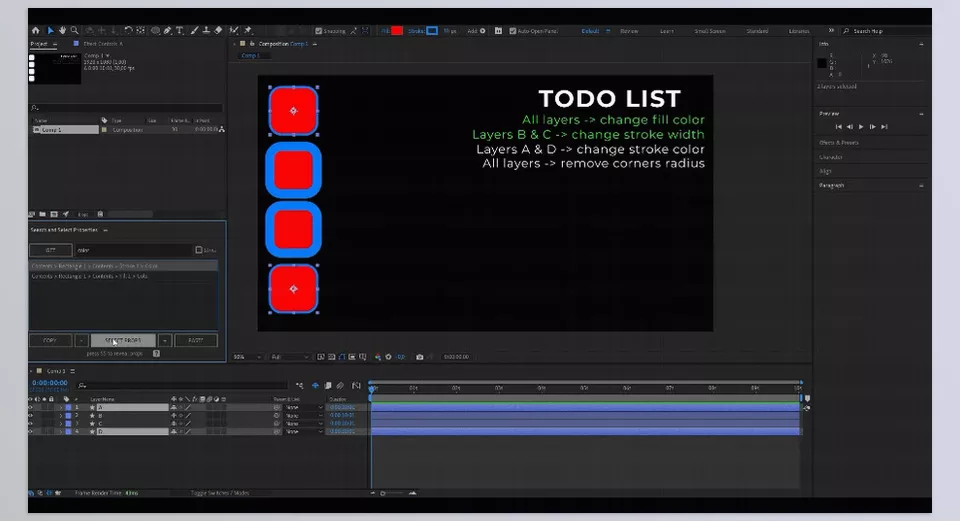Select the Fill 1 > Color result row
This screenshot has height=521, width=960.
point(124,276)
